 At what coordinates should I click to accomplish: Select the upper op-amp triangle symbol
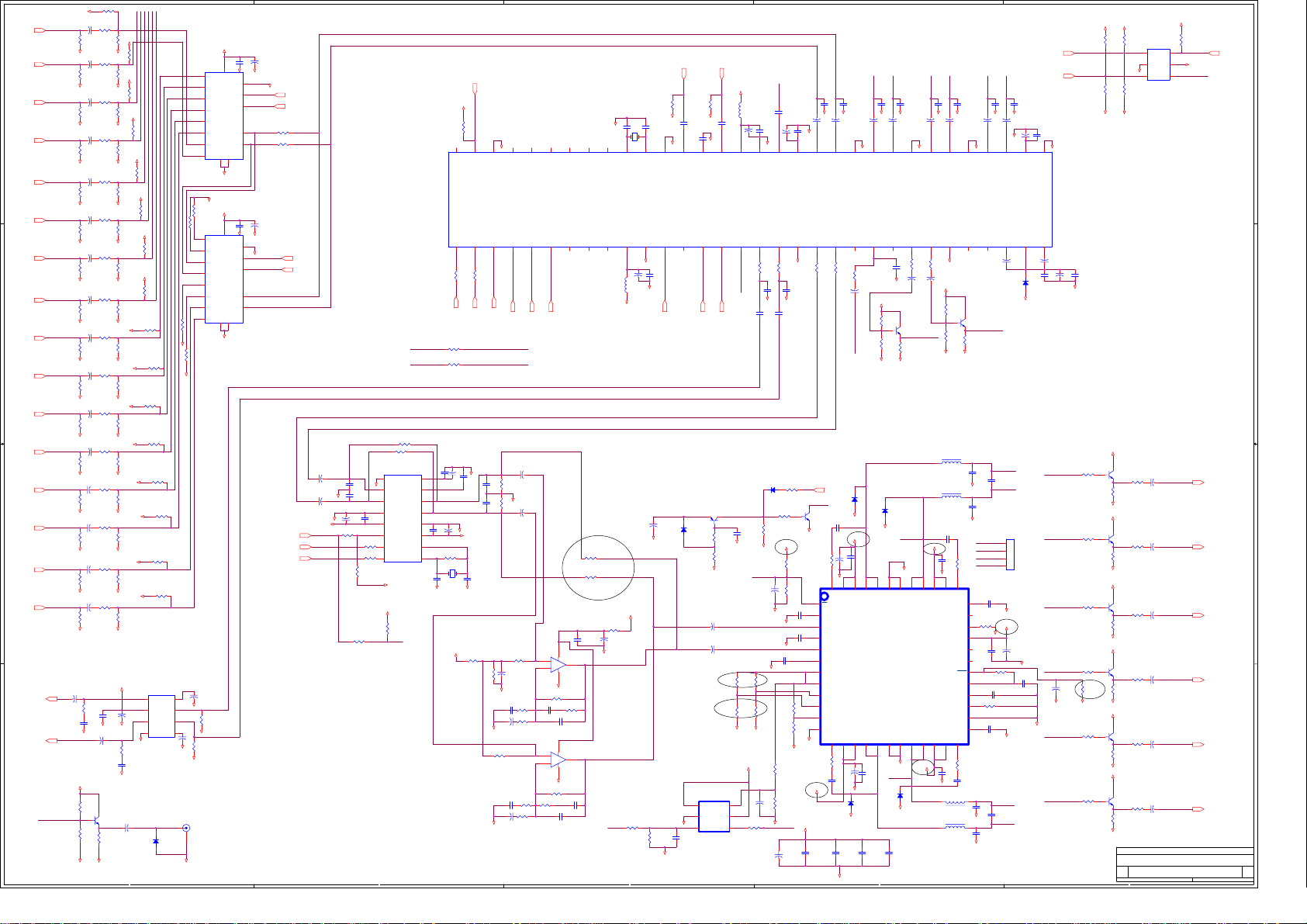[x=558, y=665]
